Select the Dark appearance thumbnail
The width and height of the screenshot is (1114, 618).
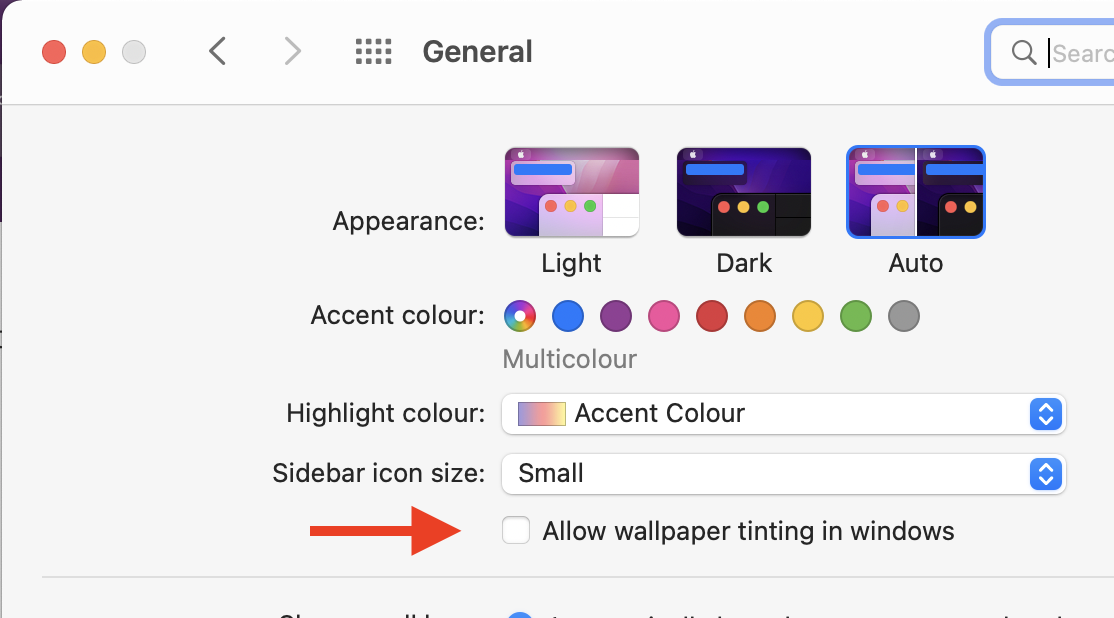click(744, 192)
